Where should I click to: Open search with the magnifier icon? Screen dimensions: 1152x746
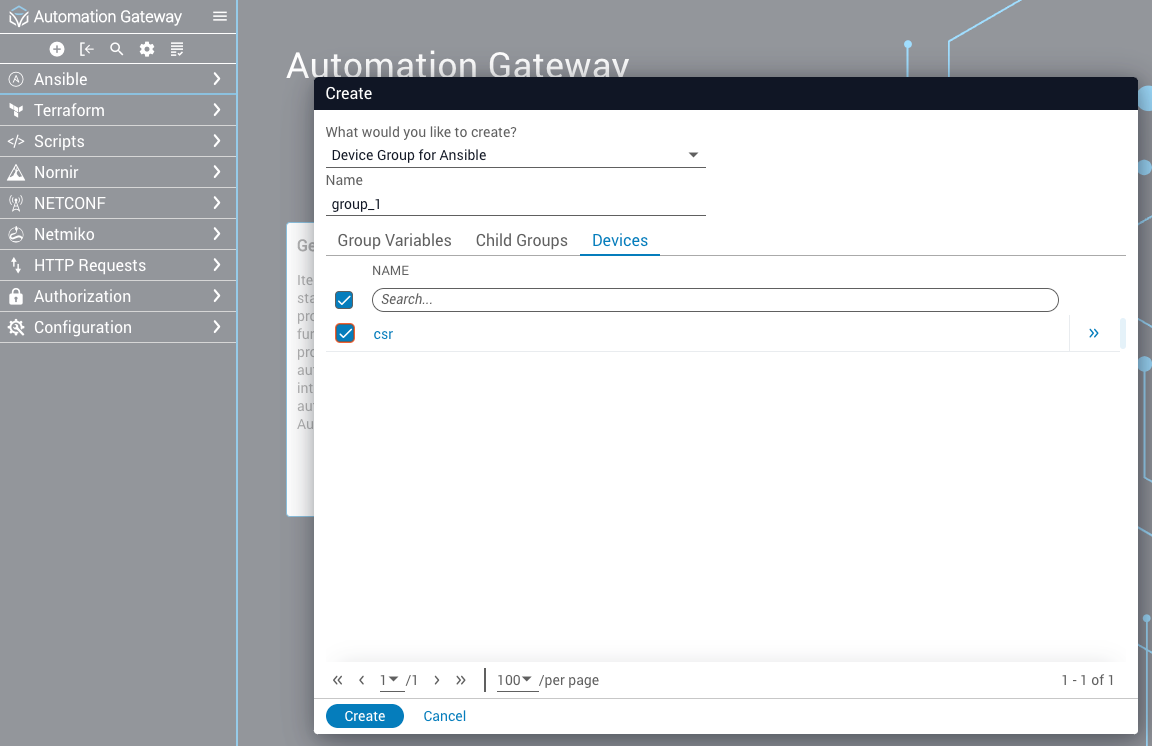(117, 49)
